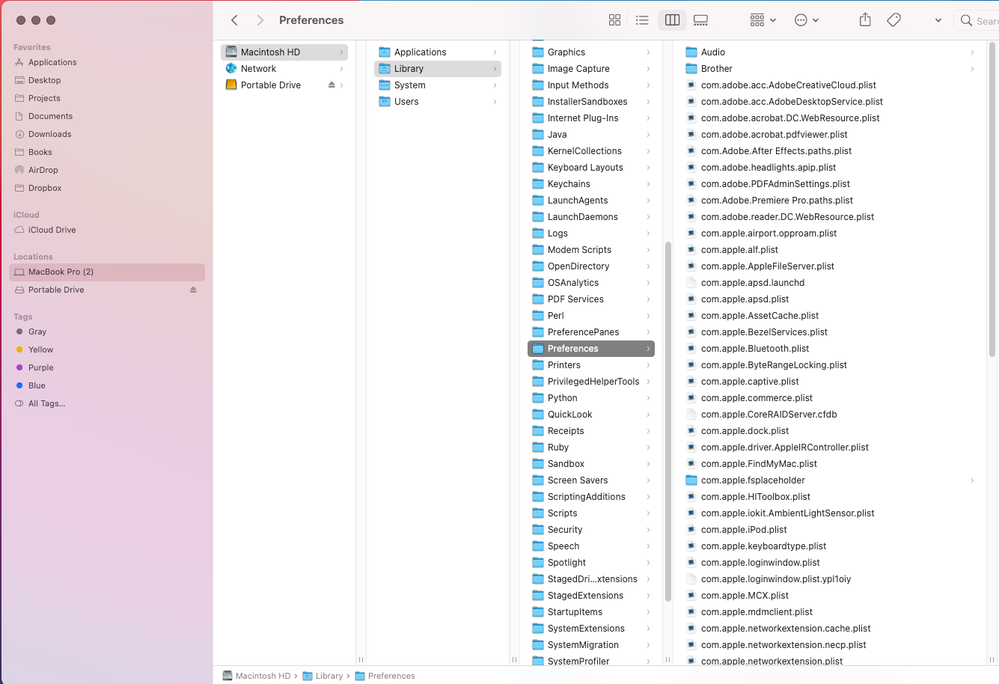This screenshot has width=999, height=684.
Task: Select Library folder in second column
Action: [438, 69]
